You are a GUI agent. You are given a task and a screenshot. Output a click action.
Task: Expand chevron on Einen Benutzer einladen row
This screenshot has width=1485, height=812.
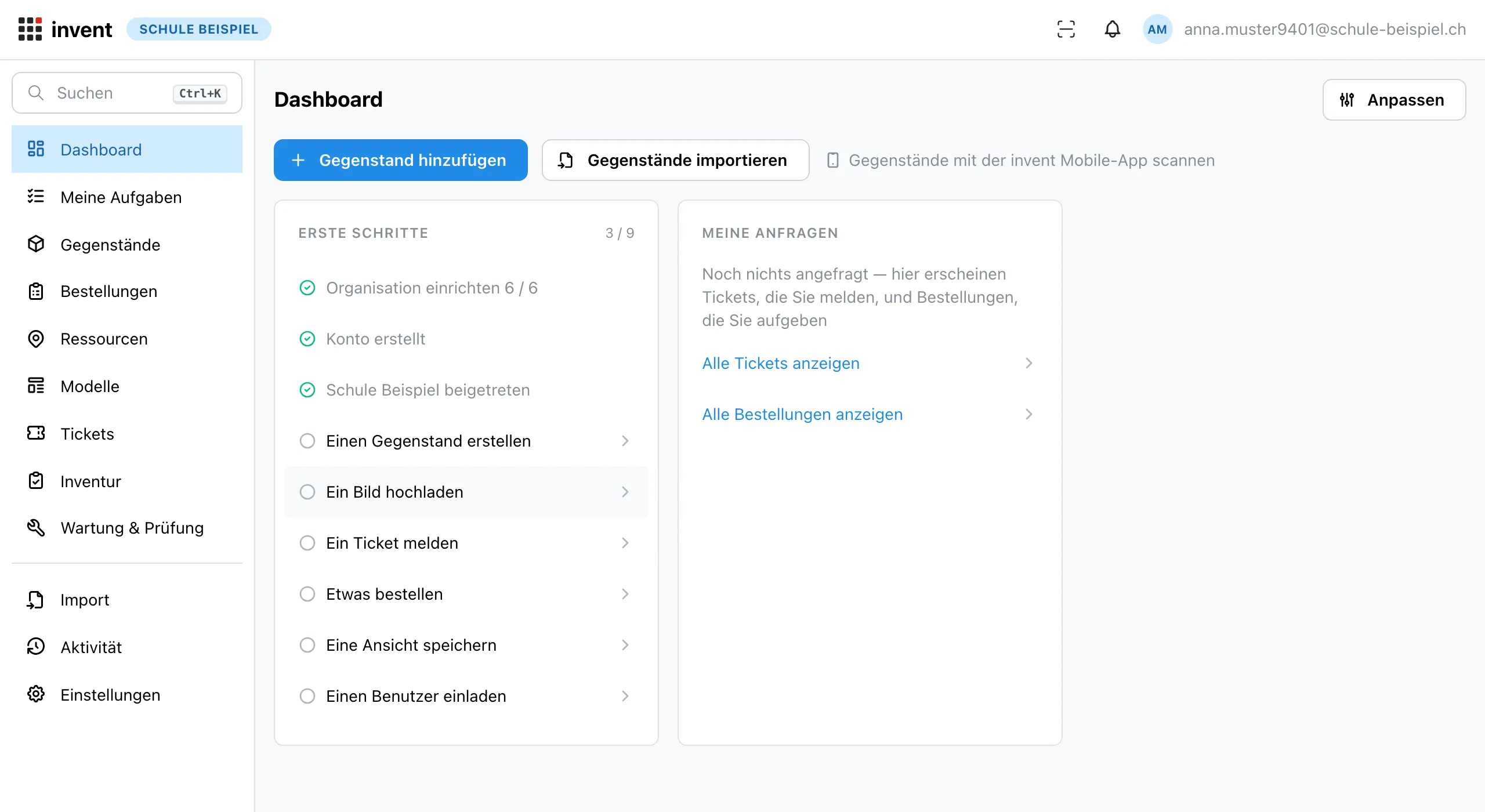(625, 696)
